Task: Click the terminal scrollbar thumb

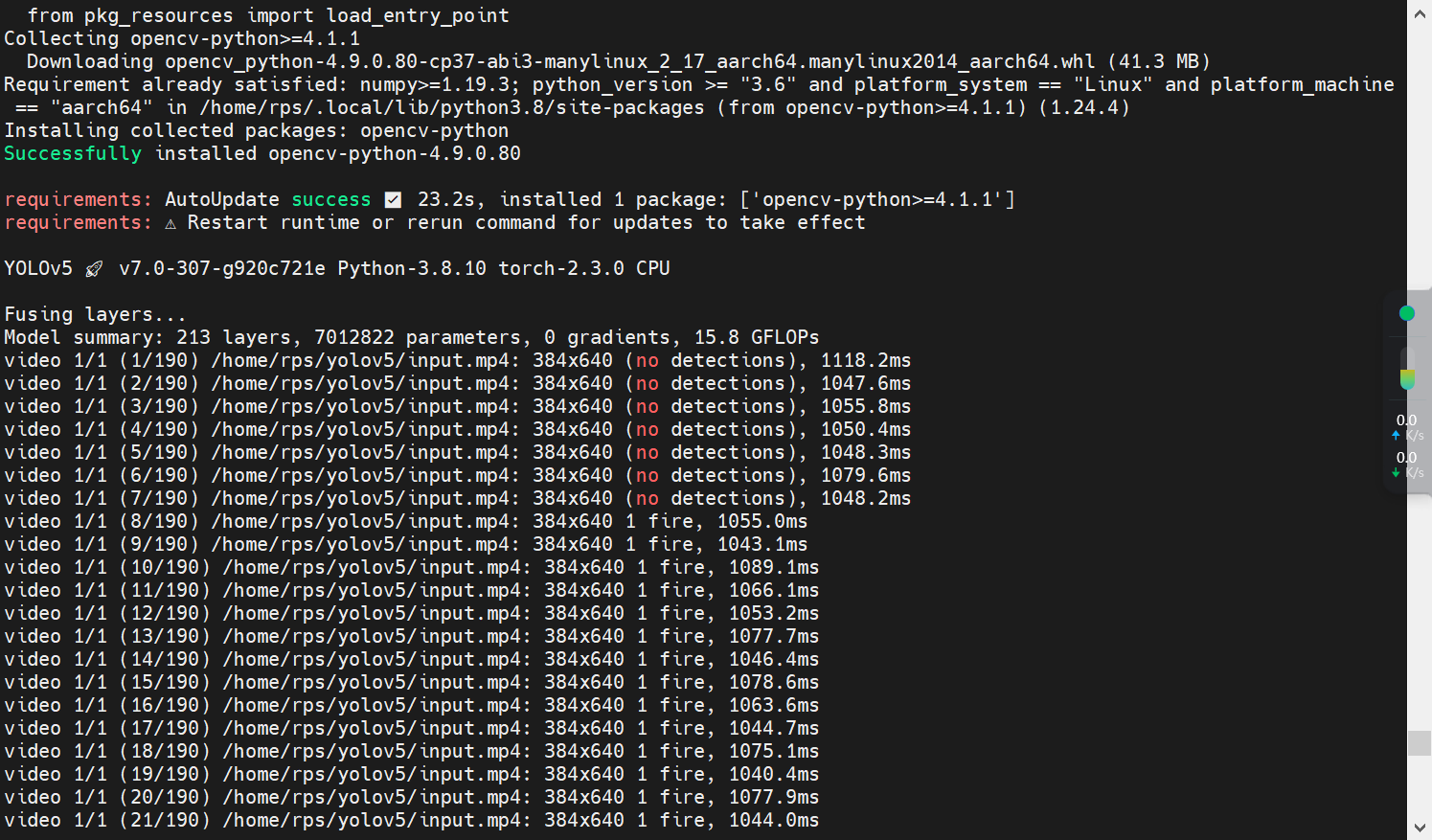Action: pyautogui.click(x=1419, y=743)
